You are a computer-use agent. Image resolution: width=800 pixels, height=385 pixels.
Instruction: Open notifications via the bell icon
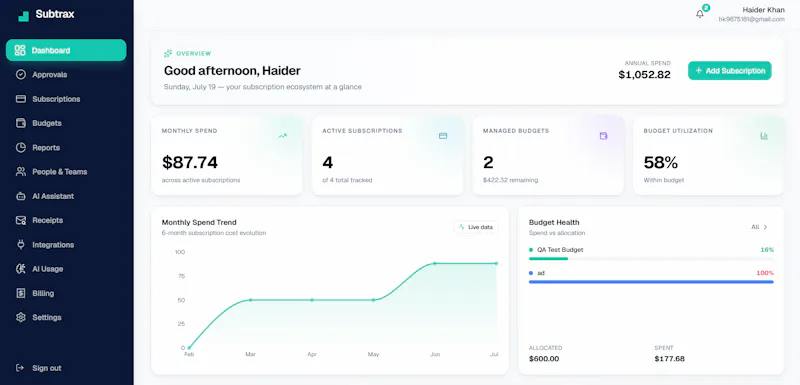tap(699, 14)
